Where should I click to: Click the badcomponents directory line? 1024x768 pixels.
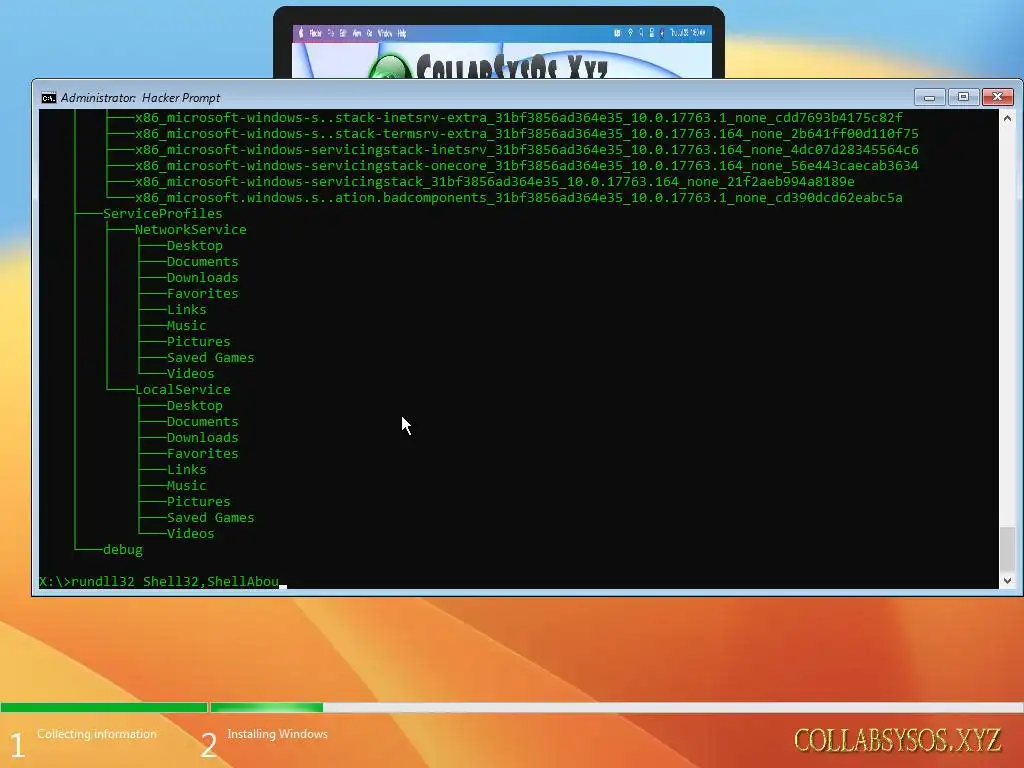pyautogui.click(x=519, y=197)
